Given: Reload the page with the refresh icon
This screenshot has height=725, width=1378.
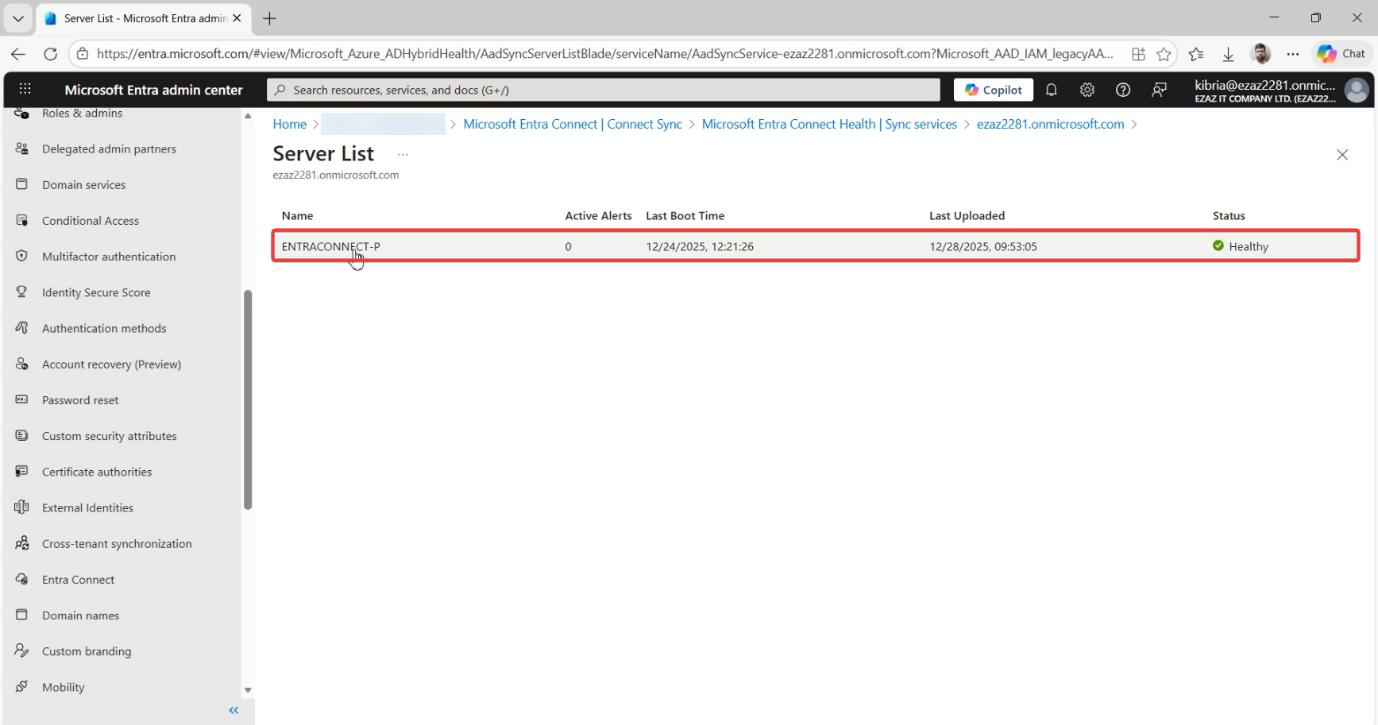Looking at the screenshot, I should pyautogui.click(x=50, y=54).
